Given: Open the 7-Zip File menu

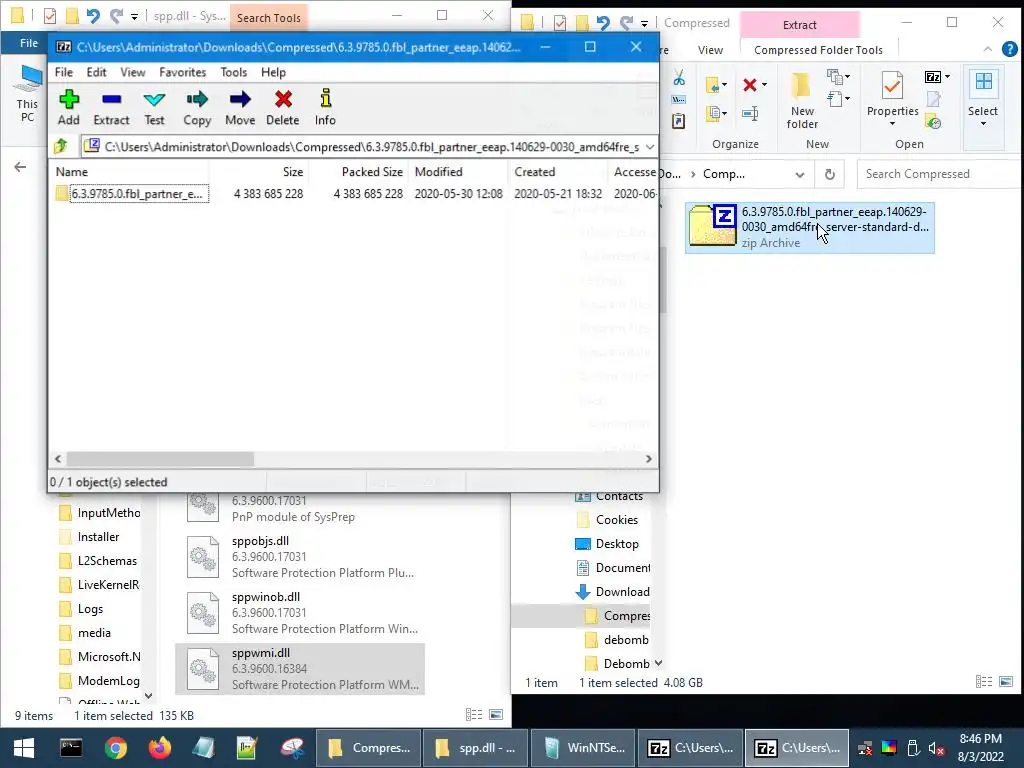Looking at the screenshot, I should click(x=63, y=72).
